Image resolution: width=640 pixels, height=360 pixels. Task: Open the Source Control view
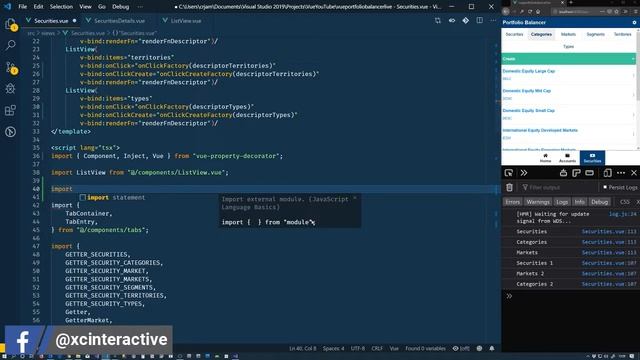[x=11, y=67]
